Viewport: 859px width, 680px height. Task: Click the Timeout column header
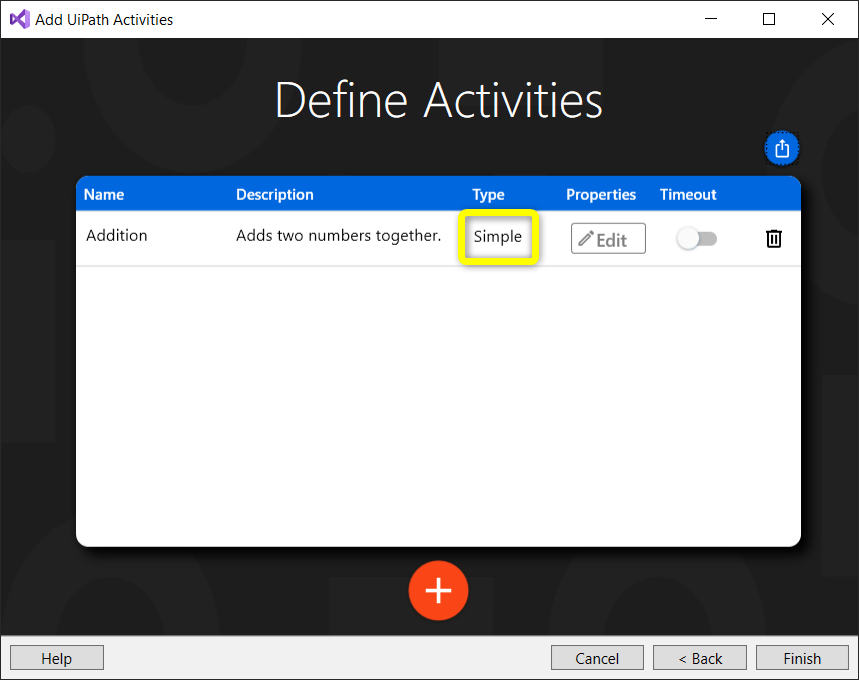(x=688, y=194)
